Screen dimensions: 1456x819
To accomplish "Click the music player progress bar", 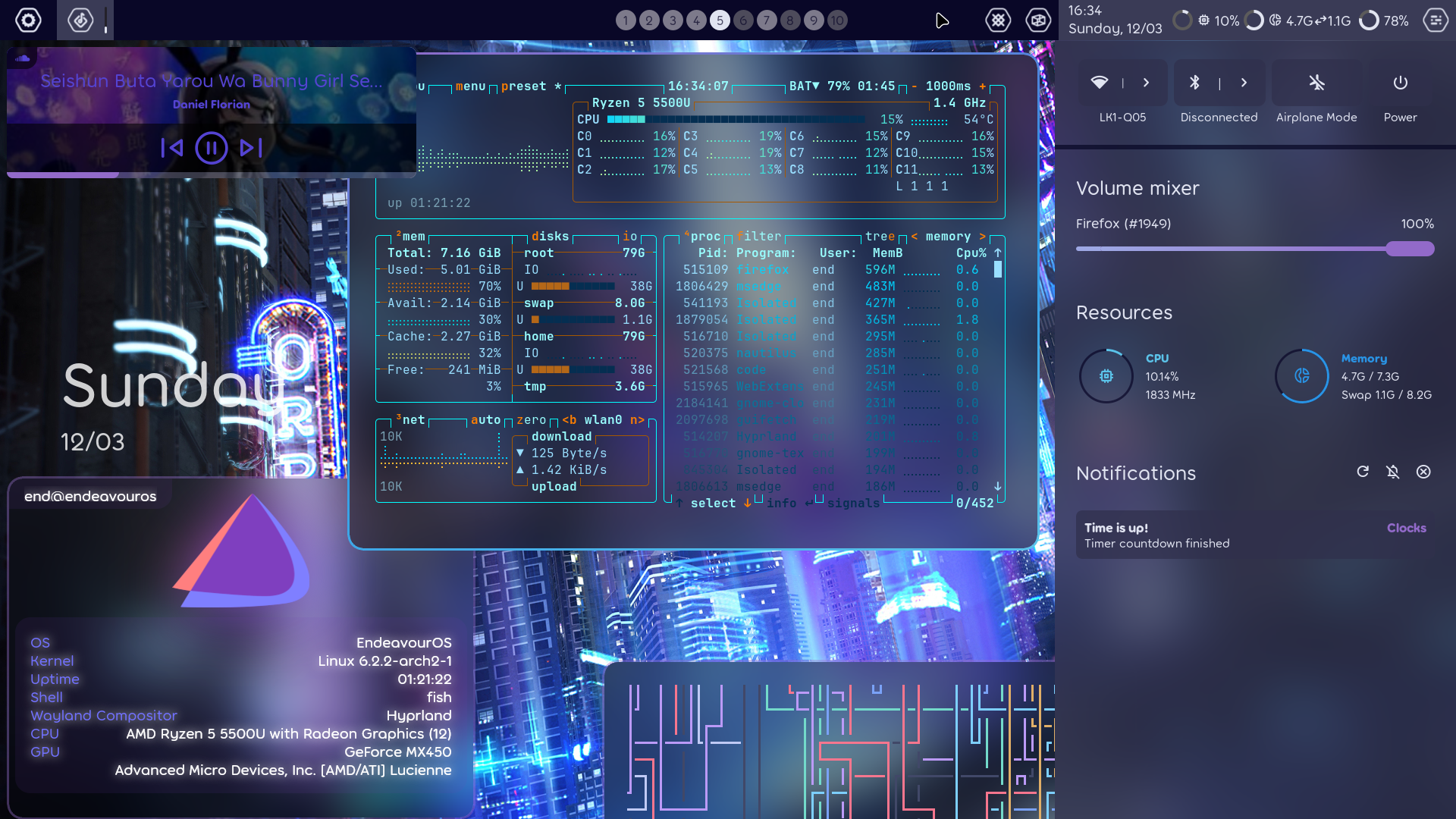I will 211,175.
